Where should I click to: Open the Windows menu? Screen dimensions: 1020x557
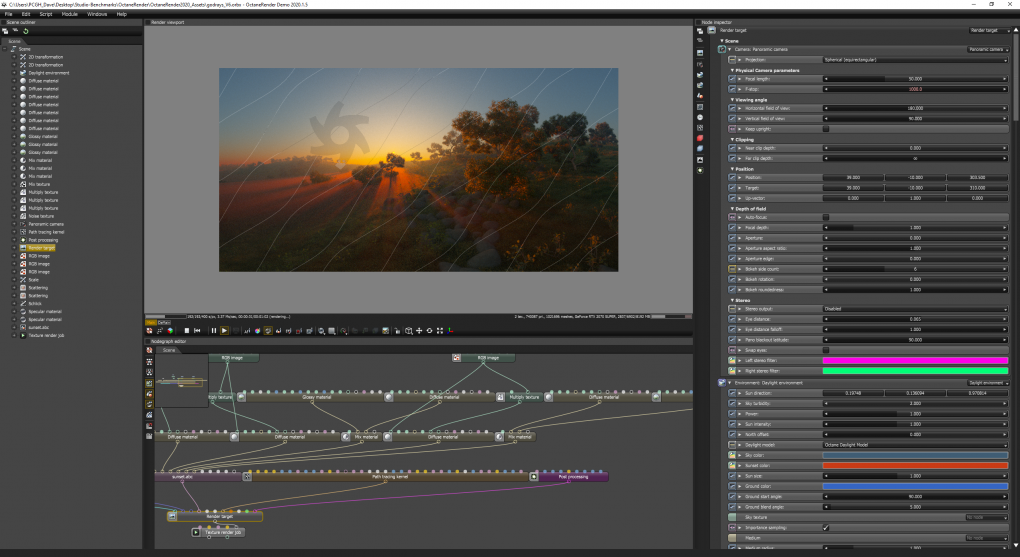pyautogui.click(x=97, y=14)
